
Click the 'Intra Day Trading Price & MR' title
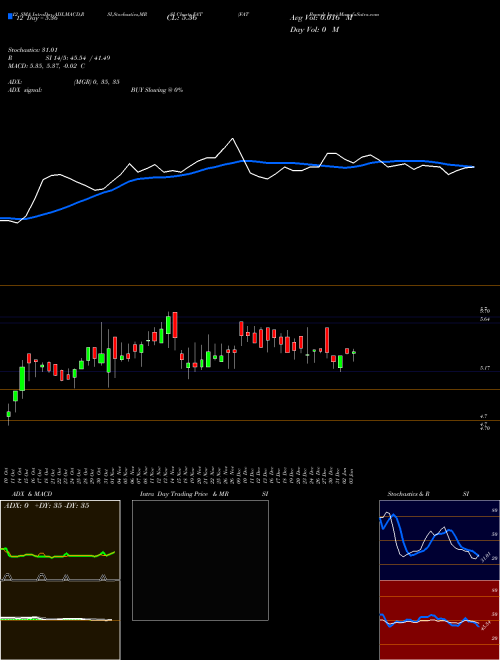tap(184, 494)
